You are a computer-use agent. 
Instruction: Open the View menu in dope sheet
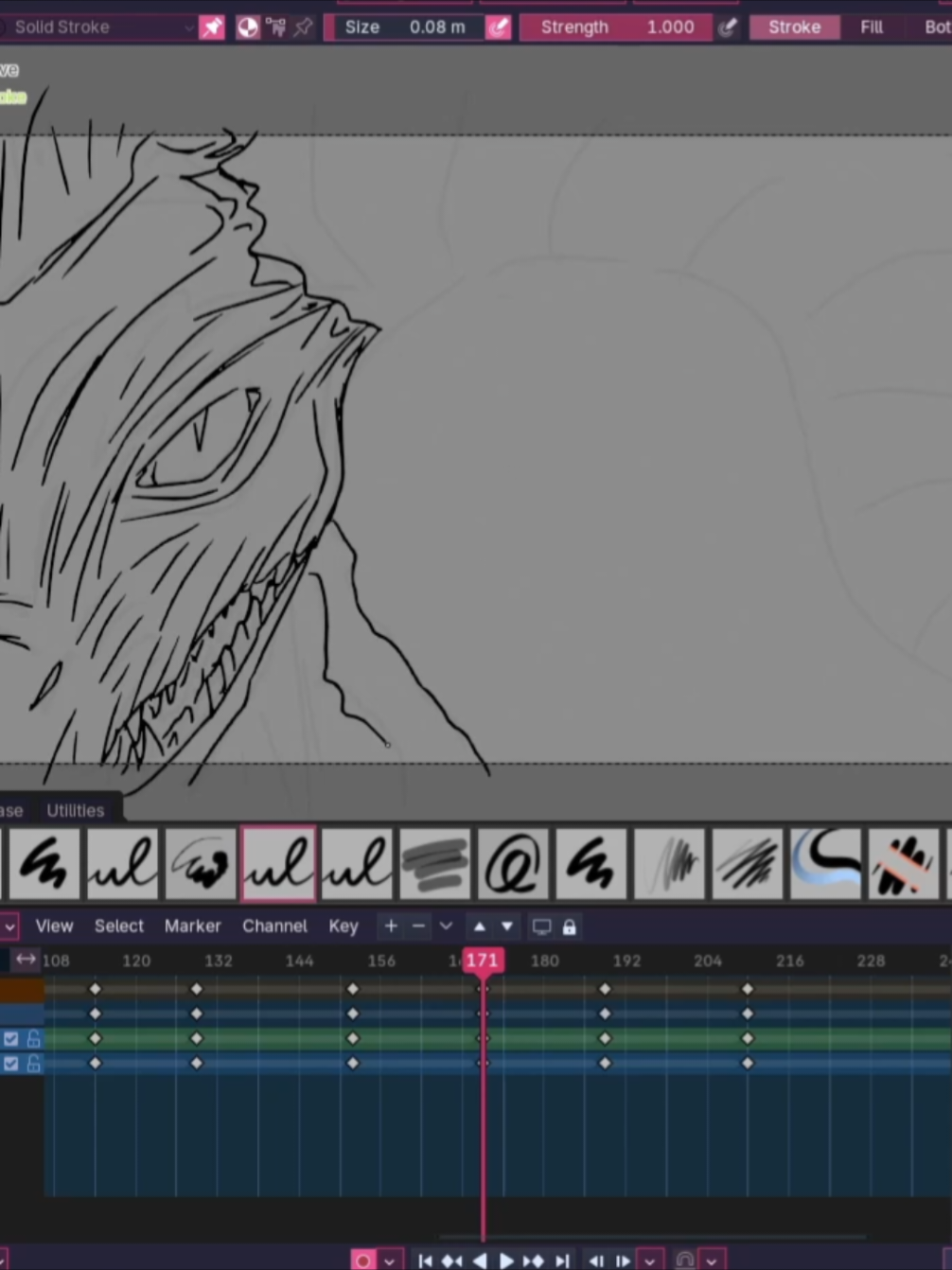click(x=54, y=926)
